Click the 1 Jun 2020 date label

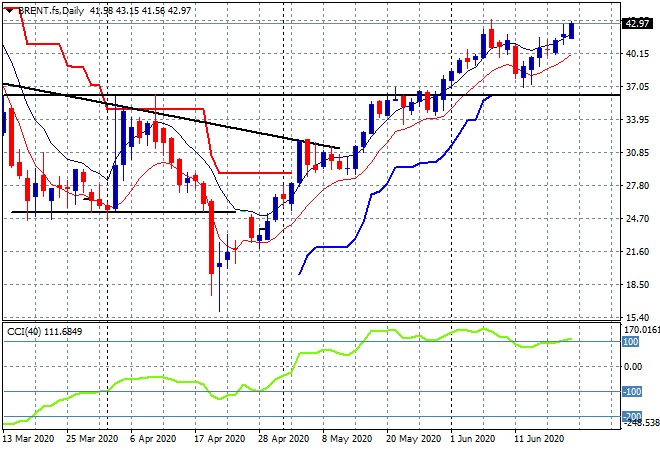473,439
